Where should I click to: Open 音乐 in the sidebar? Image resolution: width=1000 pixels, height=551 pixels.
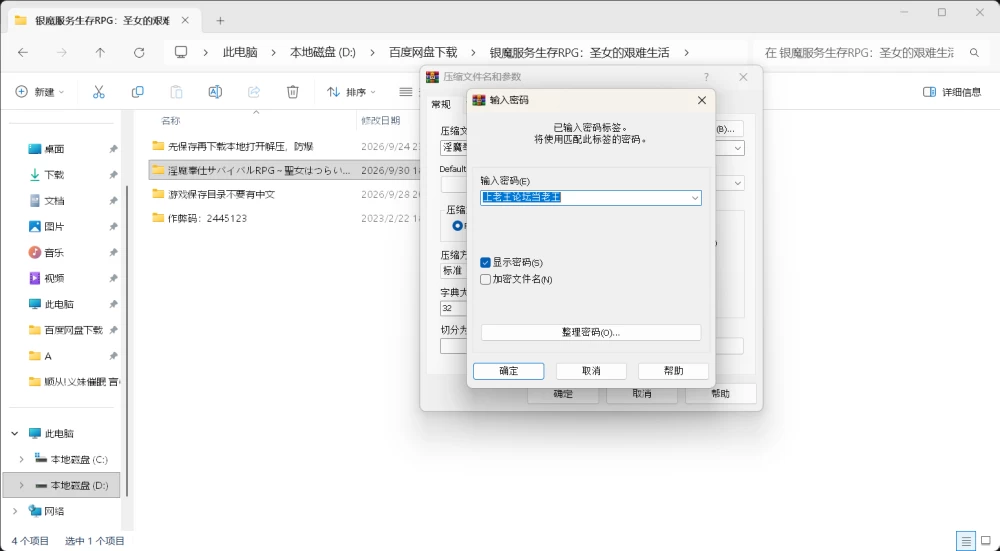click(x=54, y=253)
